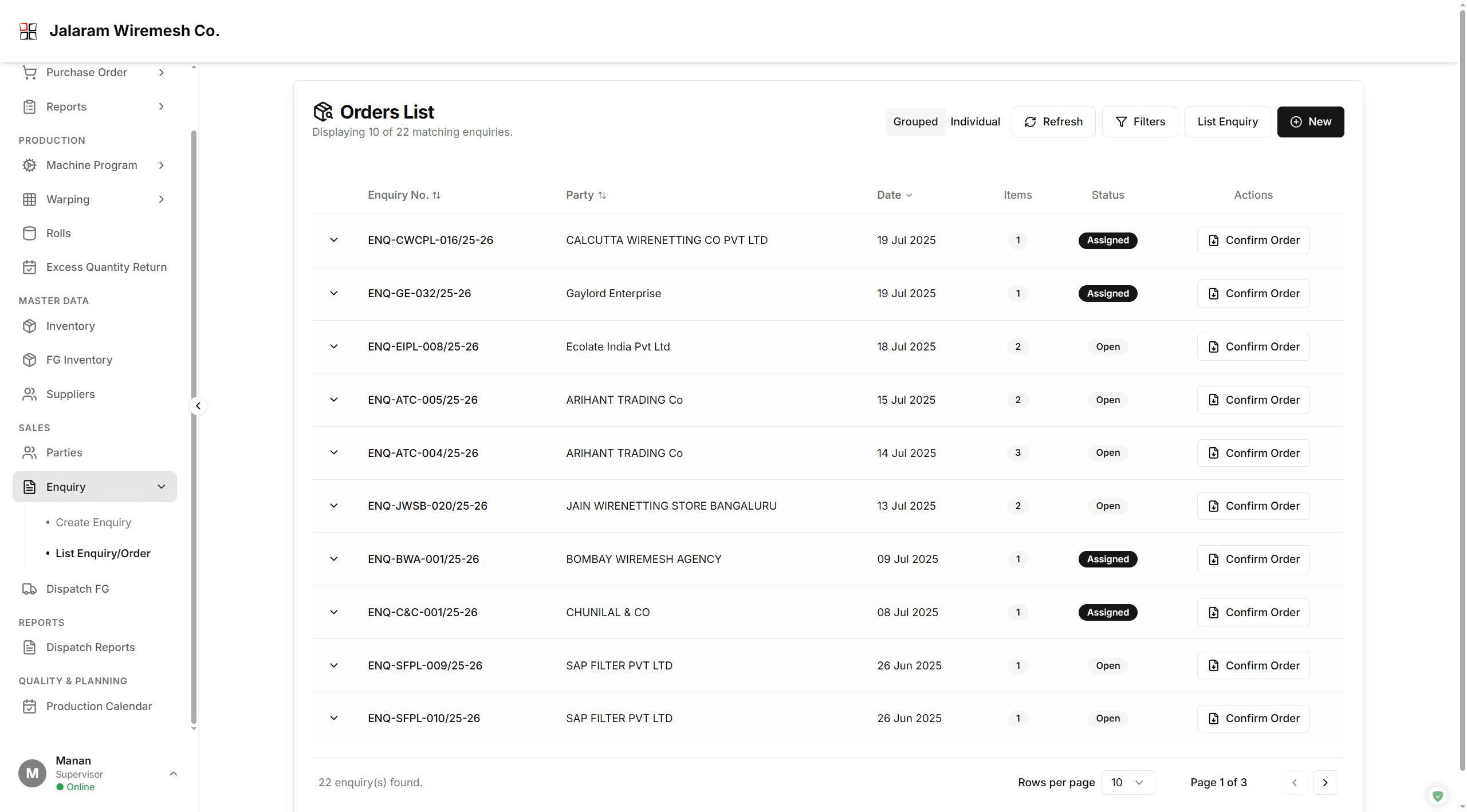Open the Rolls section icon

click(30, 233)
